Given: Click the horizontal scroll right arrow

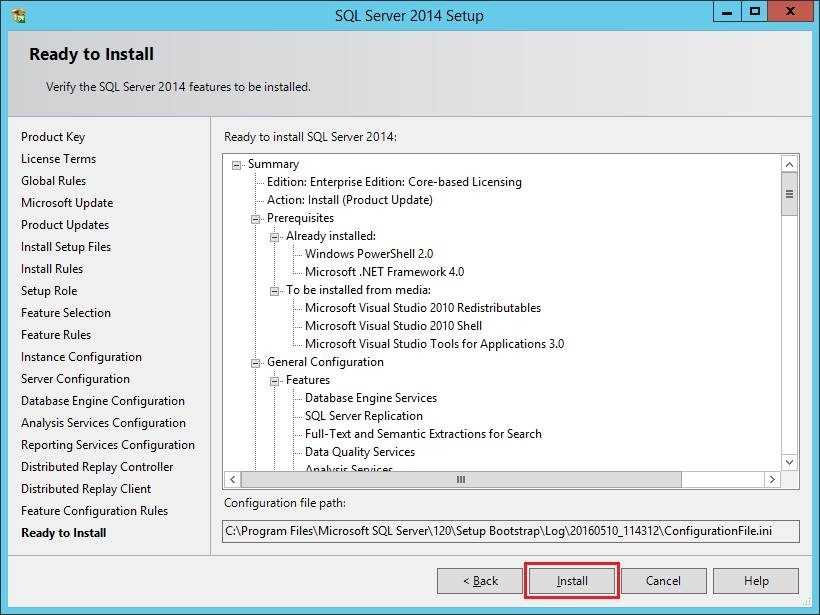Looking at the screenshot, I should click(x=772, y=479).
